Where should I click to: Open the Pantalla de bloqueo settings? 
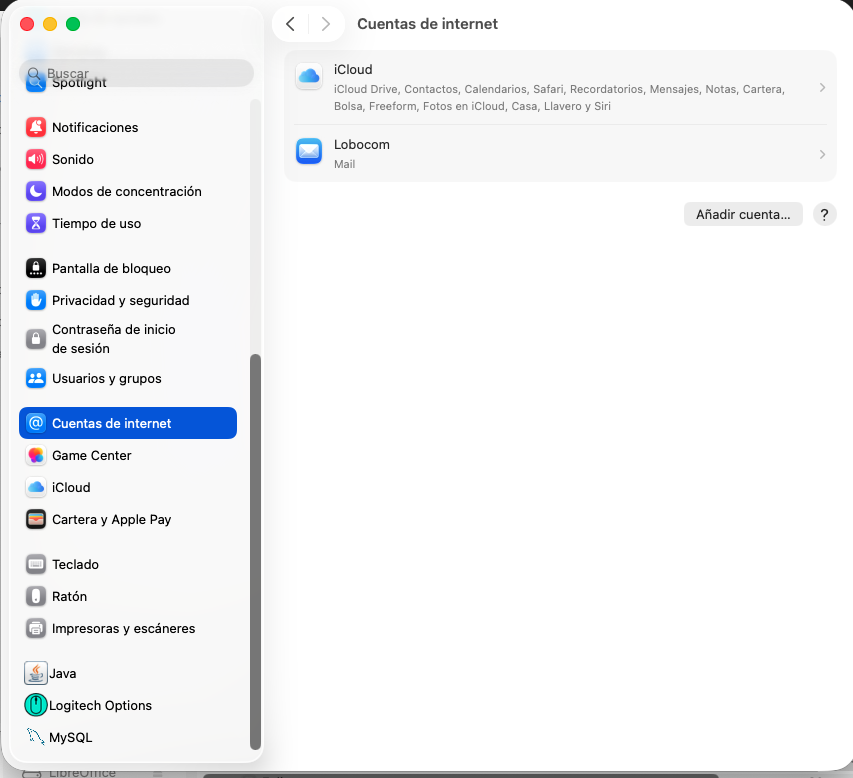click(x=111, y=268)
